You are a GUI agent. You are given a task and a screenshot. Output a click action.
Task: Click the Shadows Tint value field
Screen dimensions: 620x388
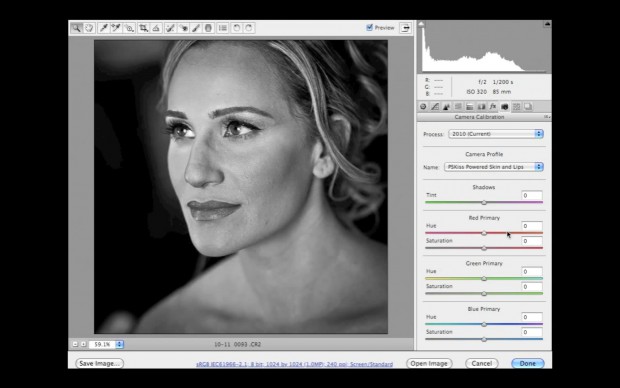532,195
